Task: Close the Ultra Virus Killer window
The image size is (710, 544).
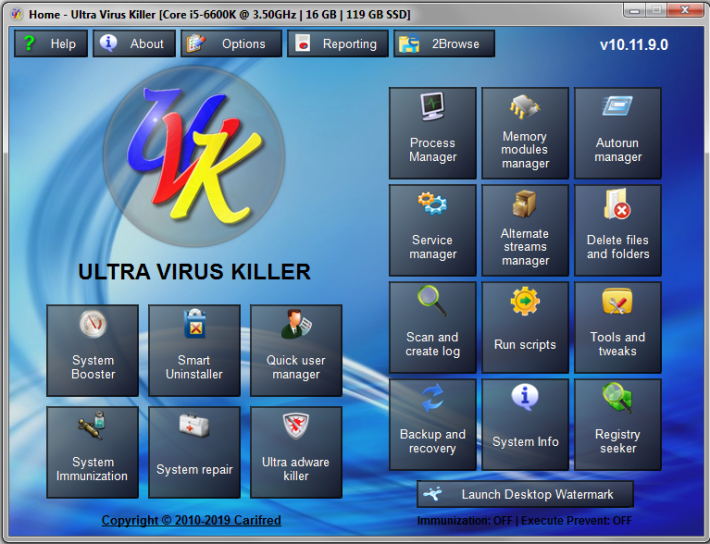Action: (x=686, y=10)
